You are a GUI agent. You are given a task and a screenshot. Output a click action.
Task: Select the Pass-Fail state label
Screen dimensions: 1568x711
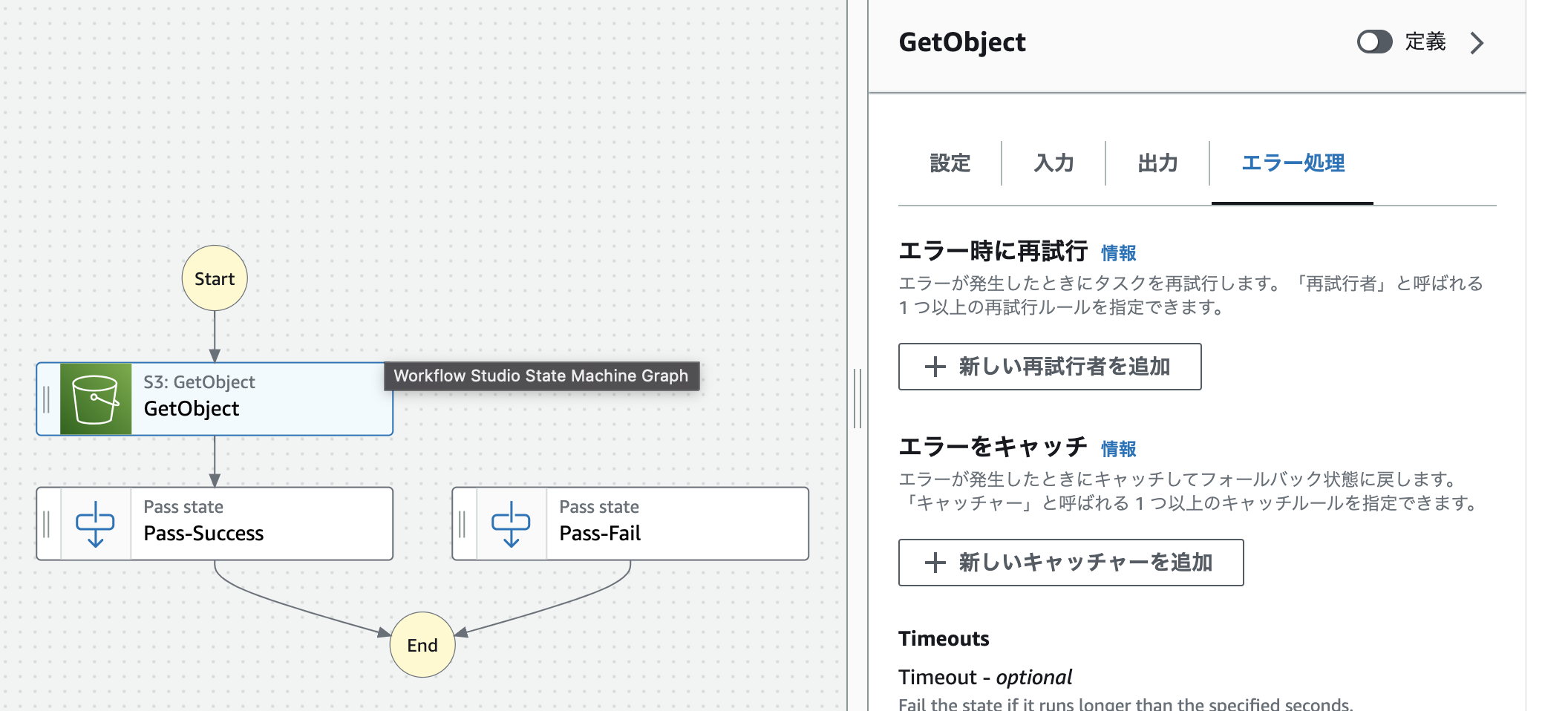tap(600, 534)
